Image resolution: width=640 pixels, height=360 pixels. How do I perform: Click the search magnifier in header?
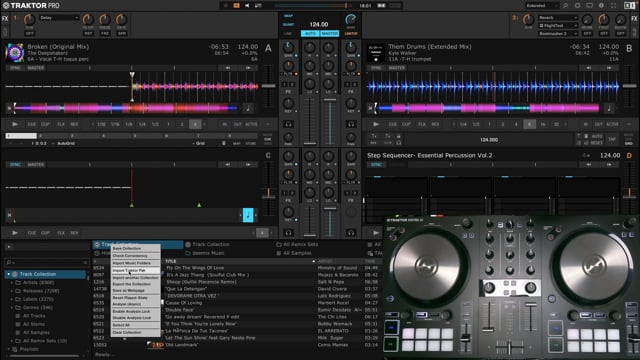565,6
